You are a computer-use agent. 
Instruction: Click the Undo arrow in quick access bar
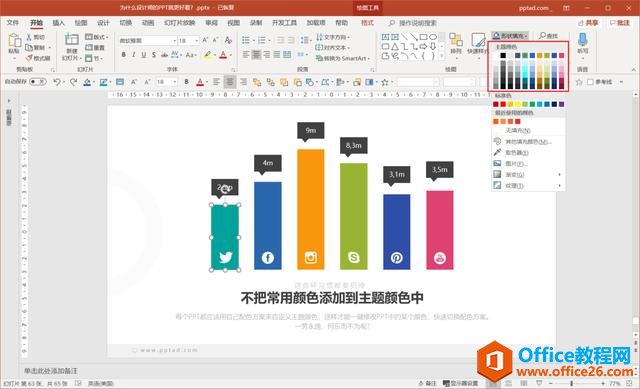(56, 82)
